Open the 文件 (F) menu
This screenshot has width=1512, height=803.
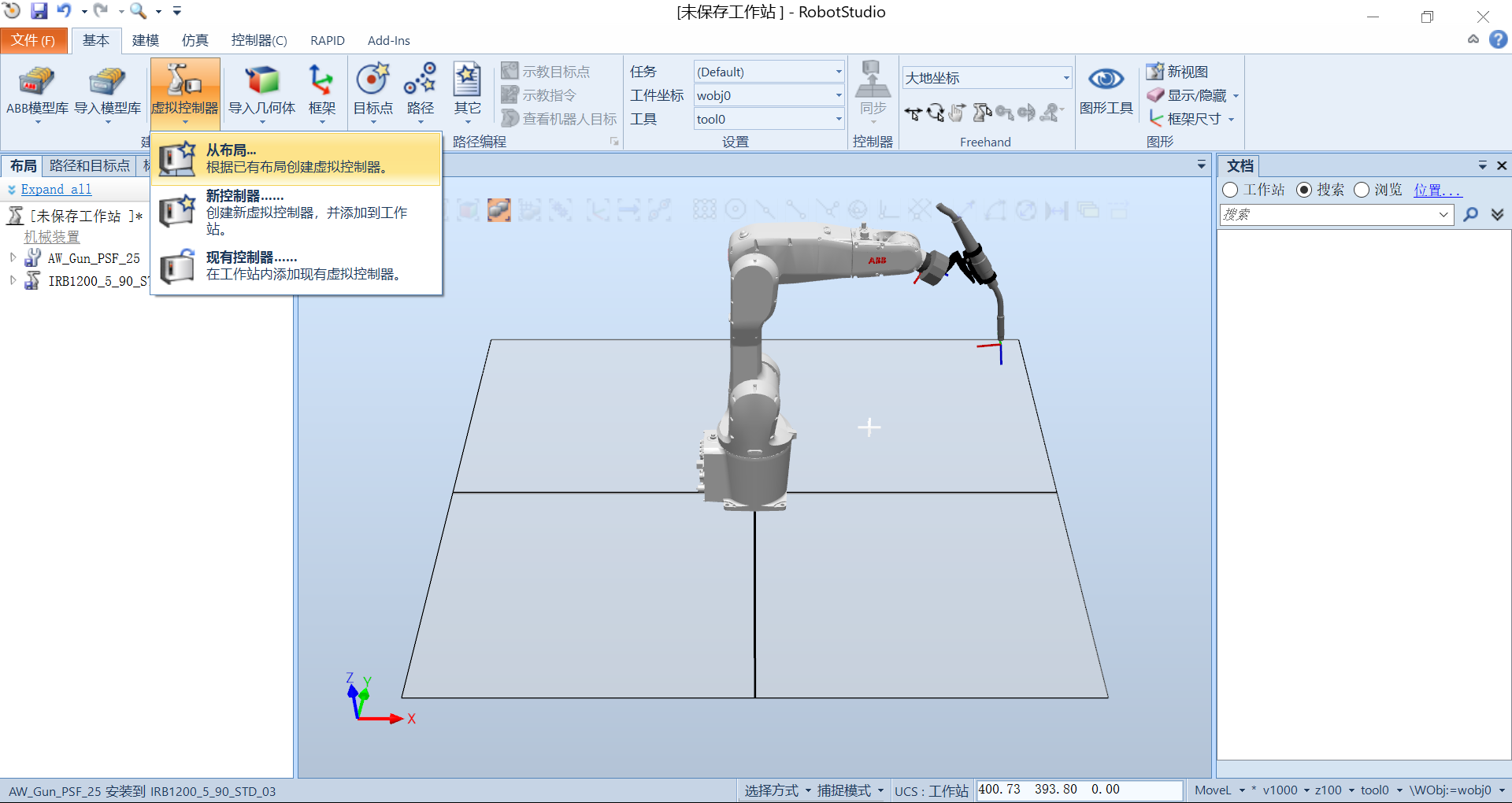33,40
